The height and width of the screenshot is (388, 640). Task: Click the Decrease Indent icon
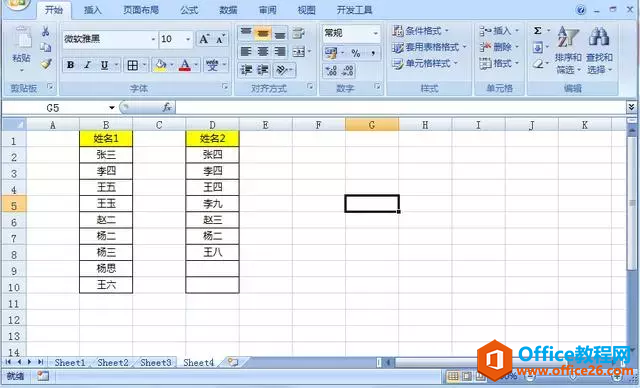click(x=246, y=70)
